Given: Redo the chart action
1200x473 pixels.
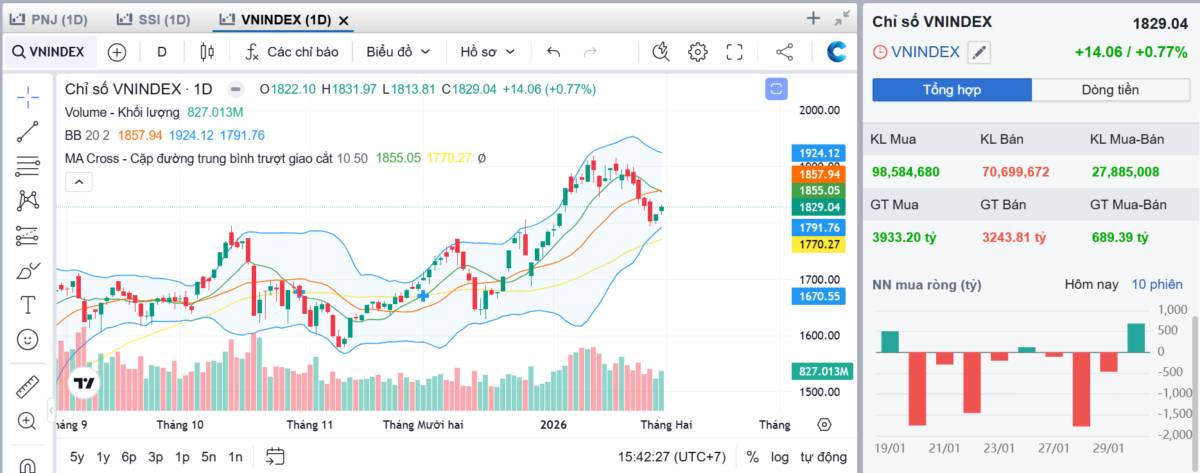Looking at the screenshot, I should coord(590,52).
